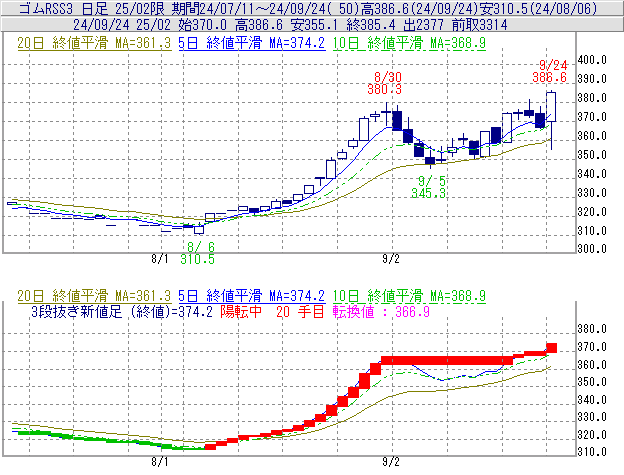The height and width of the screenshot is (475, 624).
Task: Select the 5日 終値平滑 MA=374.2 label in lower chart
Action: coord(252,296)
